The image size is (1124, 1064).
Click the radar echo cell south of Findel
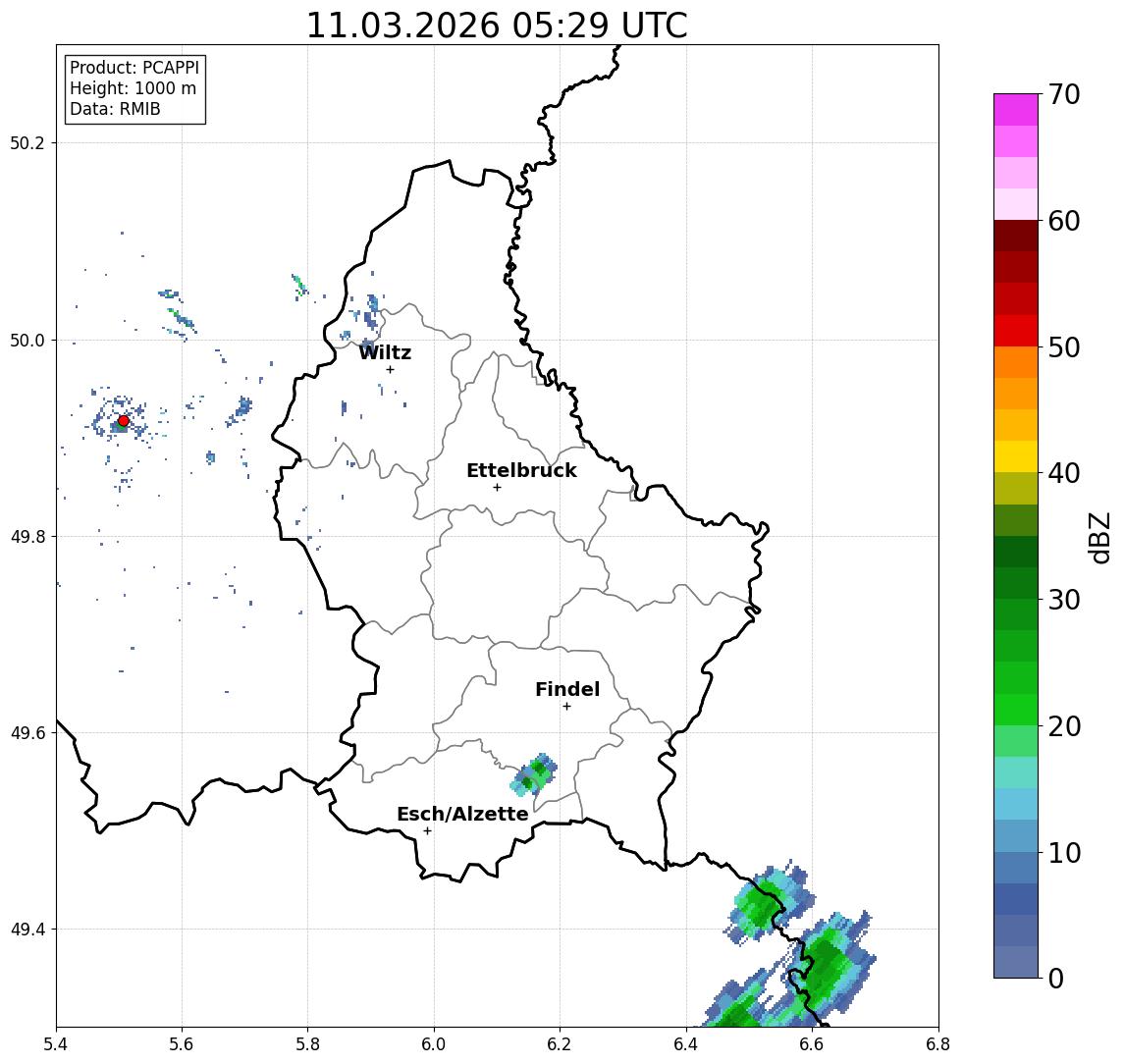534,775
